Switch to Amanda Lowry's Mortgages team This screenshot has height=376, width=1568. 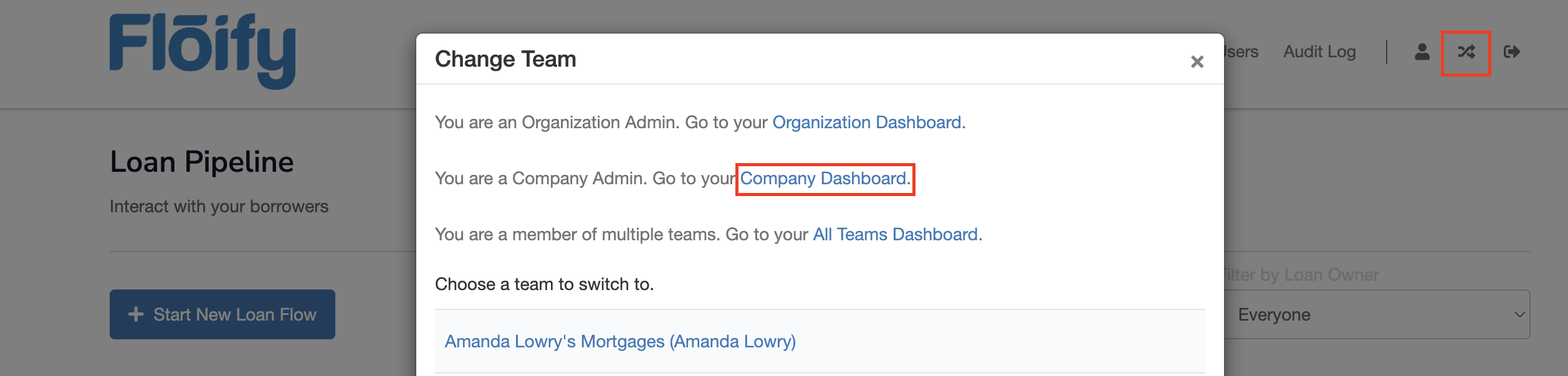point(620,342)
